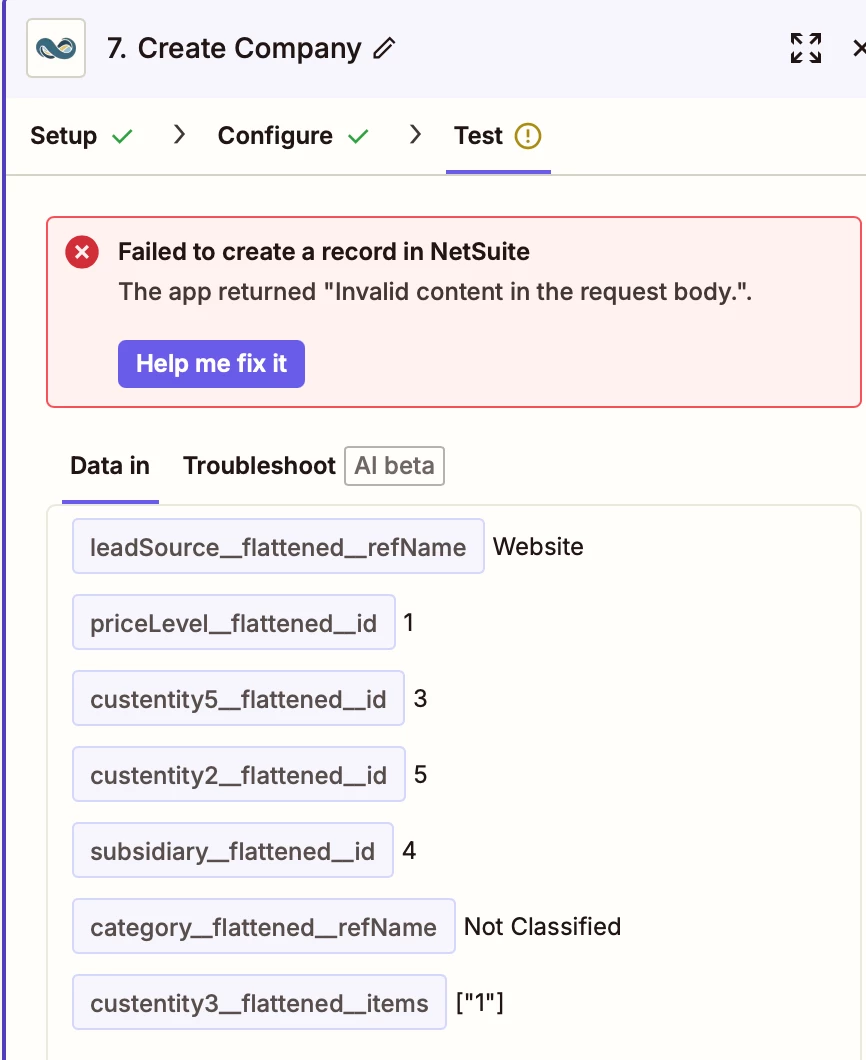Click the leadSource__flattened__refName field label
Screen dimensions: 866x1060
point(279,546)
